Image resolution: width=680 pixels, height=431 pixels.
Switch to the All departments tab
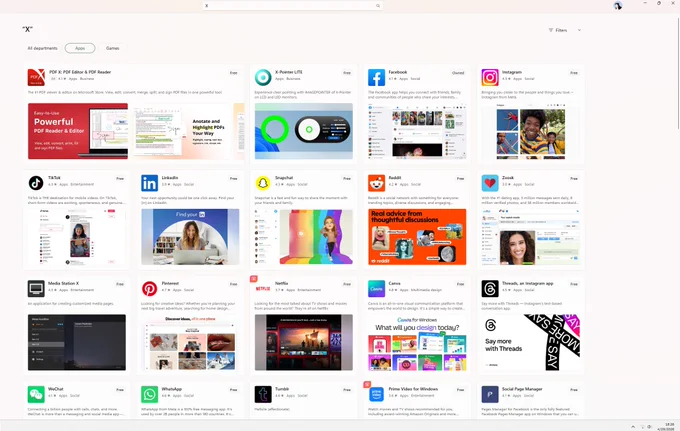(x=42, y=48)
